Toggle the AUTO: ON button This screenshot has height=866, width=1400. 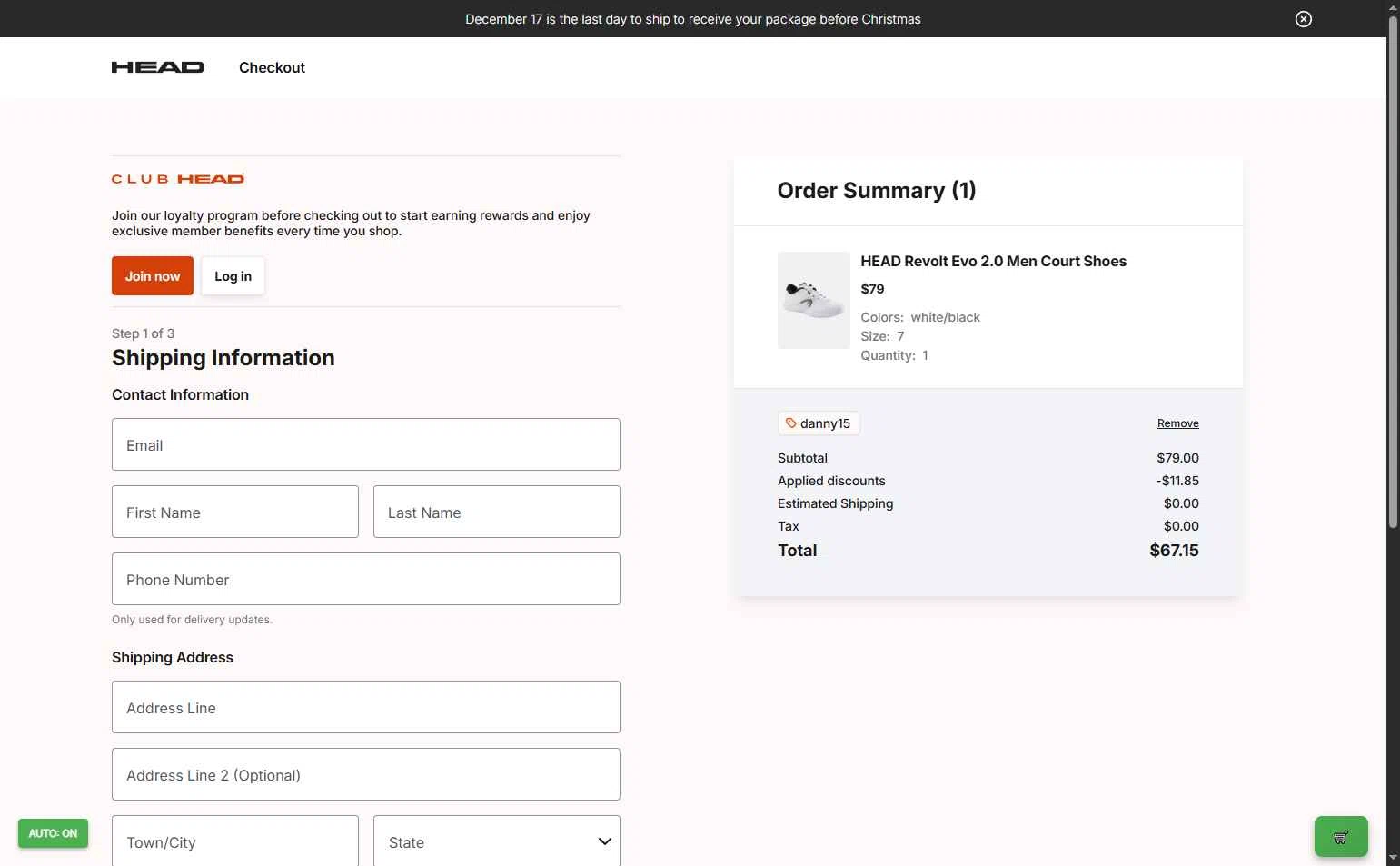point(53,833)
